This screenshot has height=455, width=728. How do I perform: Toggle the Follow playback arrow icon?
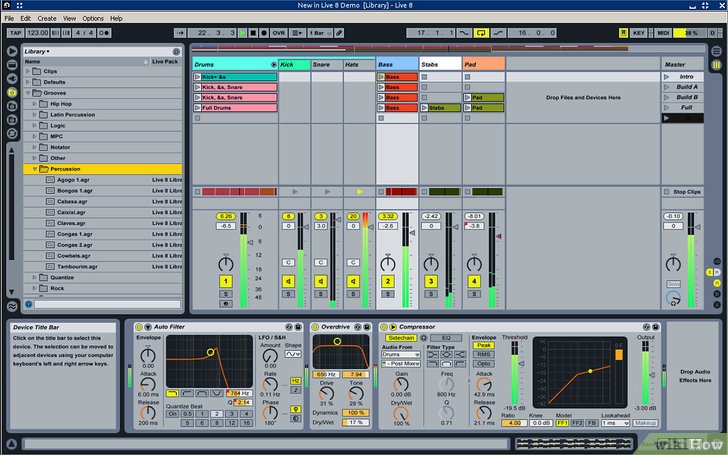coord(180,33)
